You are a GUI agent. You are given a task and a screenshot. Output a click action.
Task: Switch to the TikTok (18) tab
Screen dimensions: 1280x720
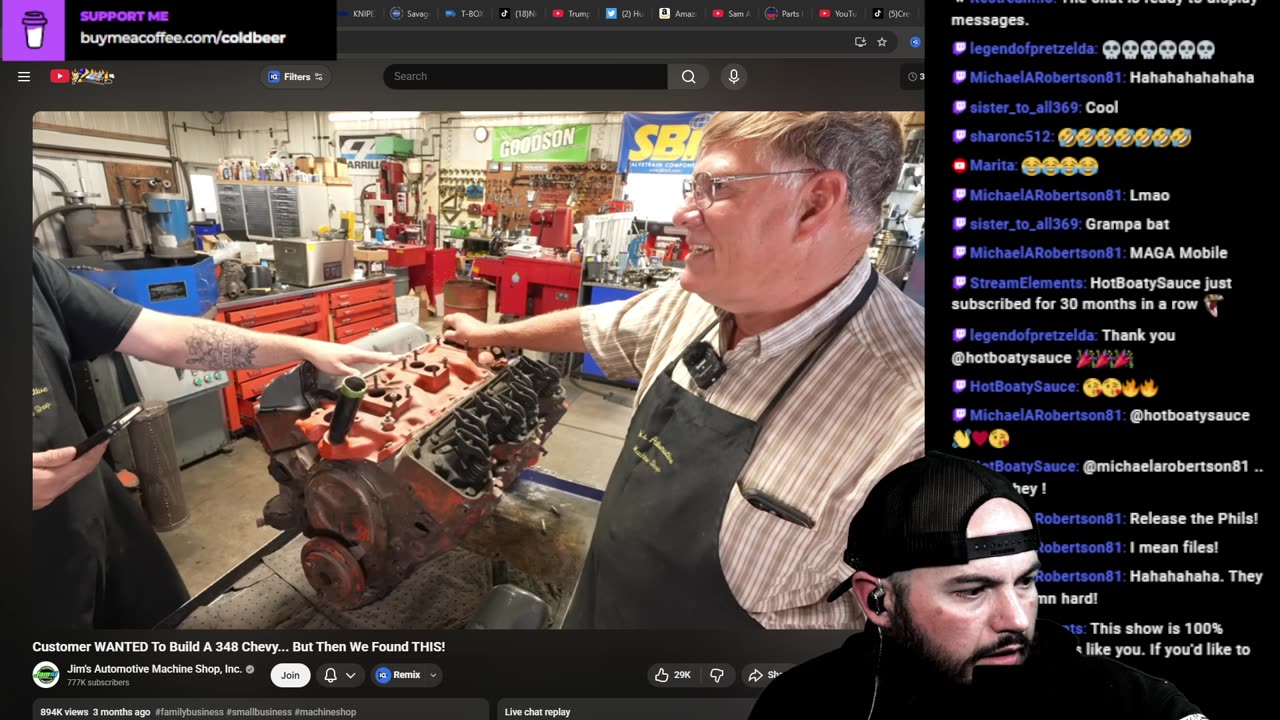[518, 14]
